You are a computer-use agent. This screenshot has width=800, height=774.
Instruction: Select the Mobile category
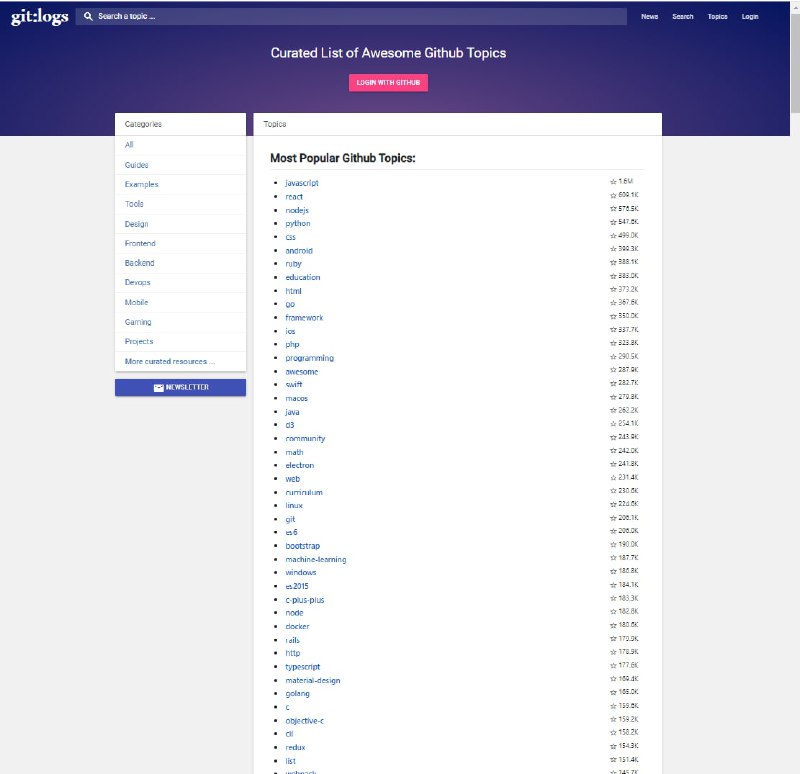(x=180, y=302)
